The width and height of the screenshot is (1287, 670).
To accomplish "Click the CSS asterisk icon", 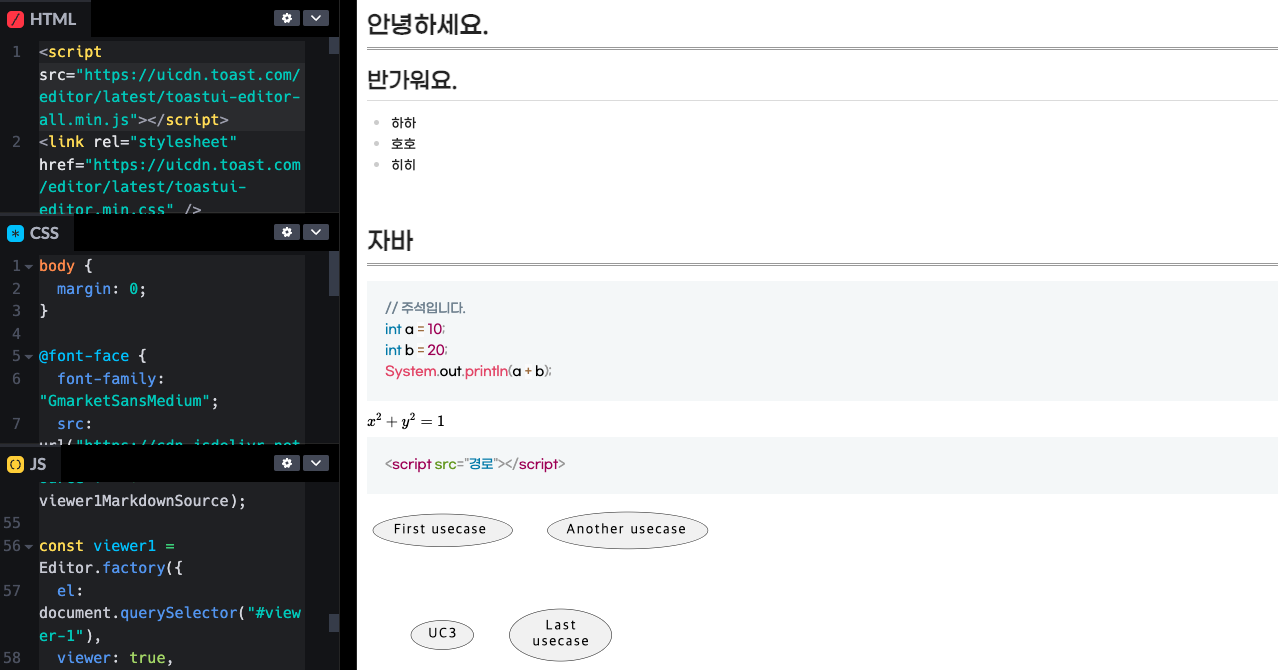I will click(15, 233).
